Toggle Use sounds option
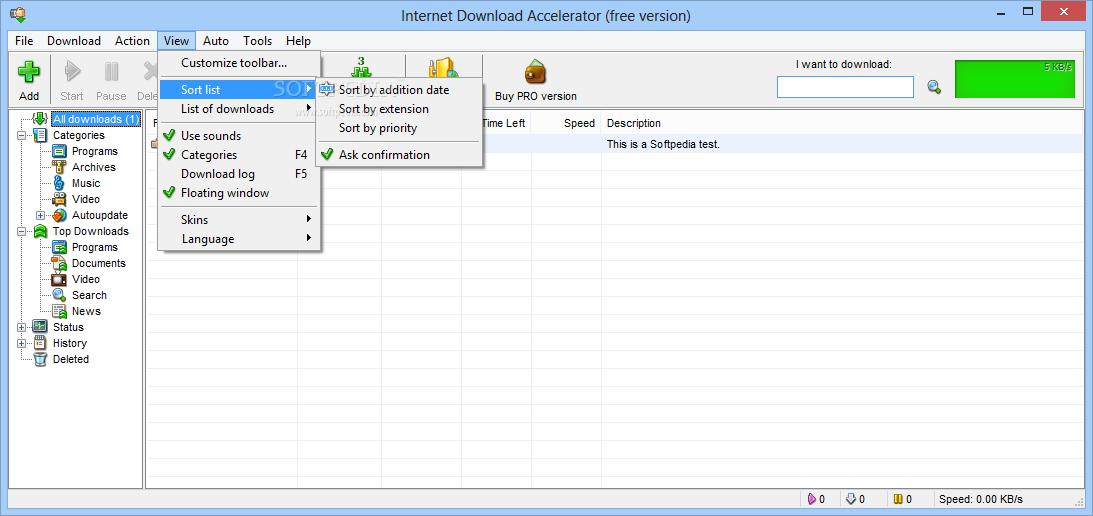Screen dimensions: 1093x516 239,136
